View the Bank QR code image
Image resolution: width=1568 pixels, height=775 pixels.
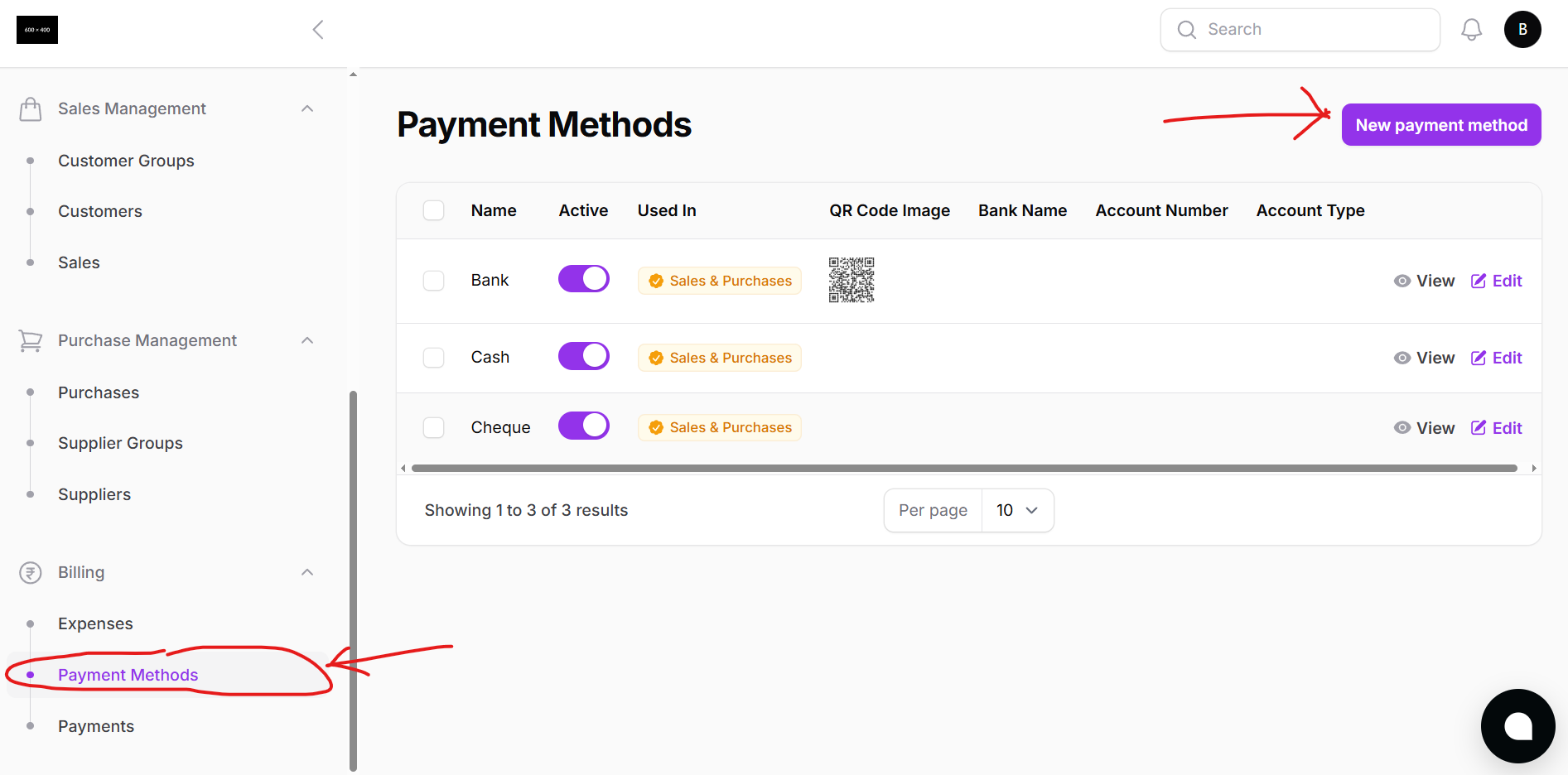pos(852,280)
